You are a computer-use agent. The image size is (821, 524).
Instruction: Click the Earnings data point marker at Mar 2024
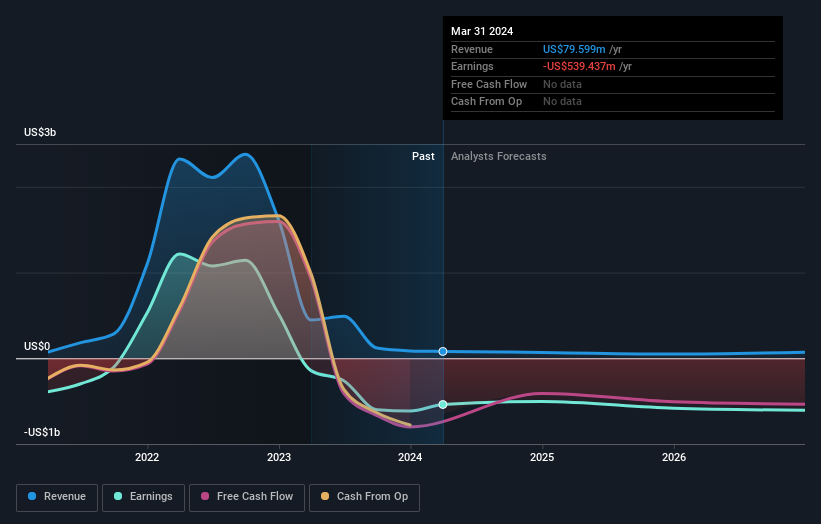(x=443, y=404)
